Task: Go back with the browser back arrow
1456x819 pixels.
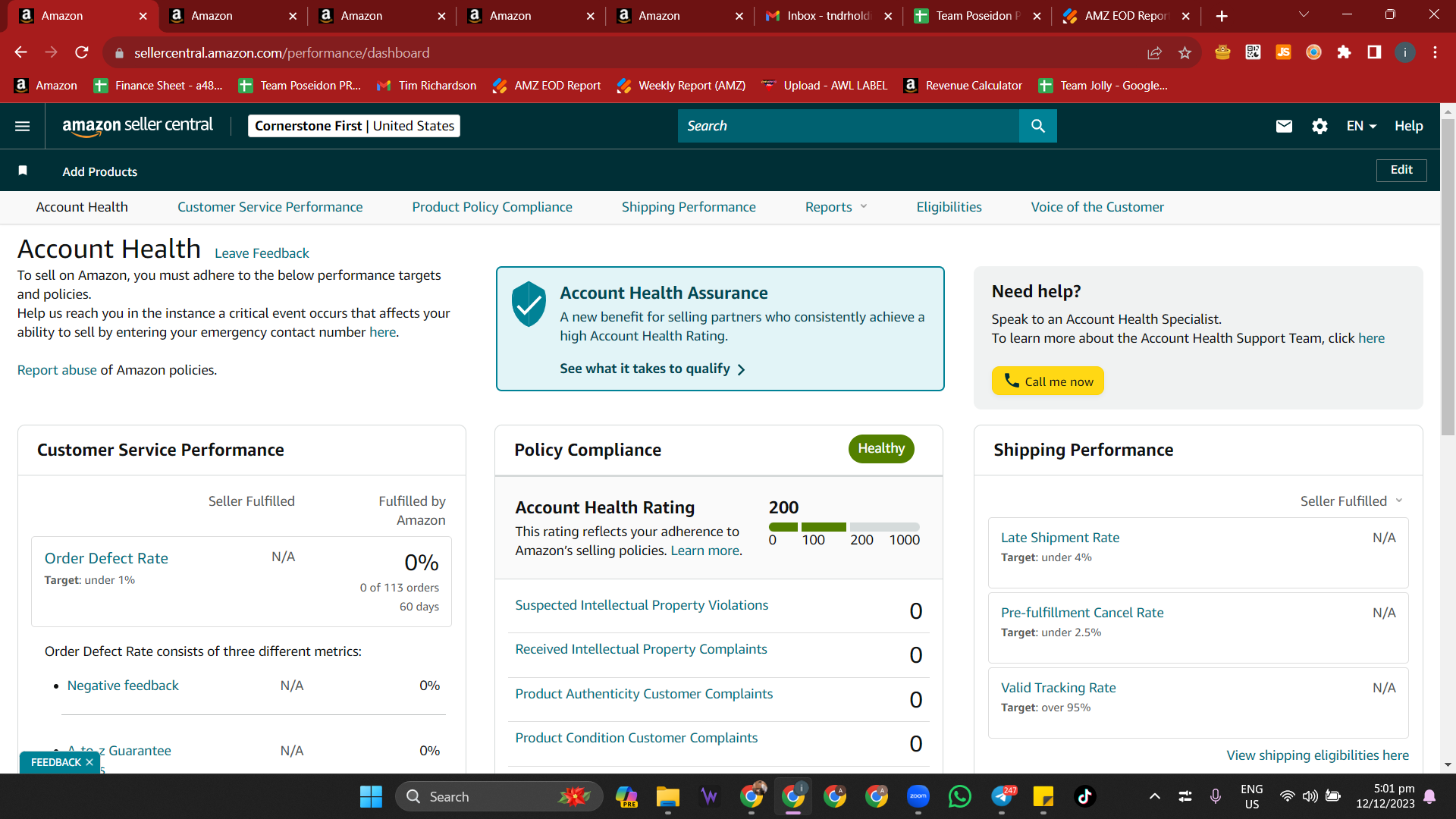Action: point(21,52)
